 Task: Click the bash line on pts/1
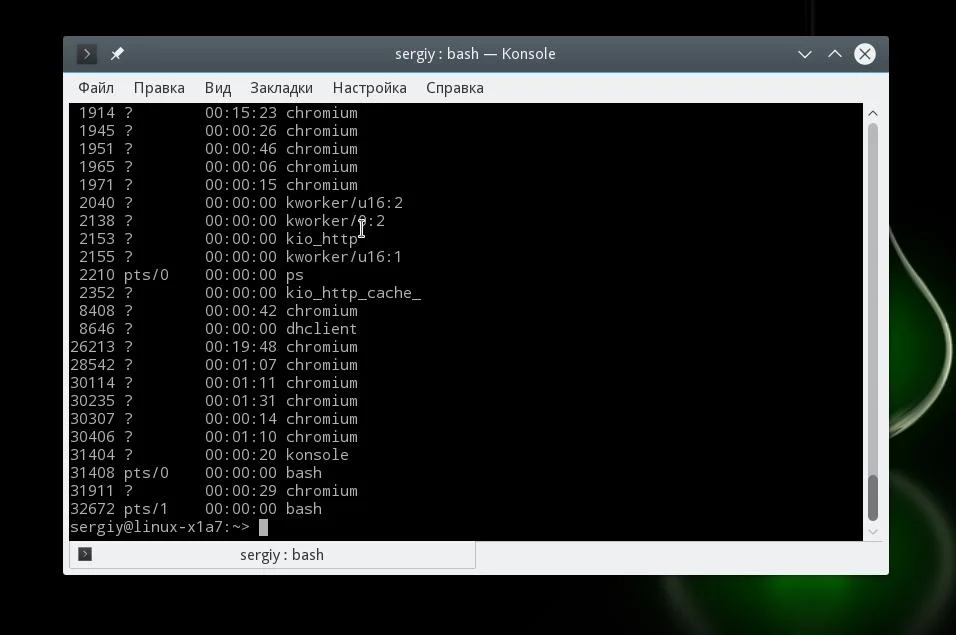[x=196, y=509]
